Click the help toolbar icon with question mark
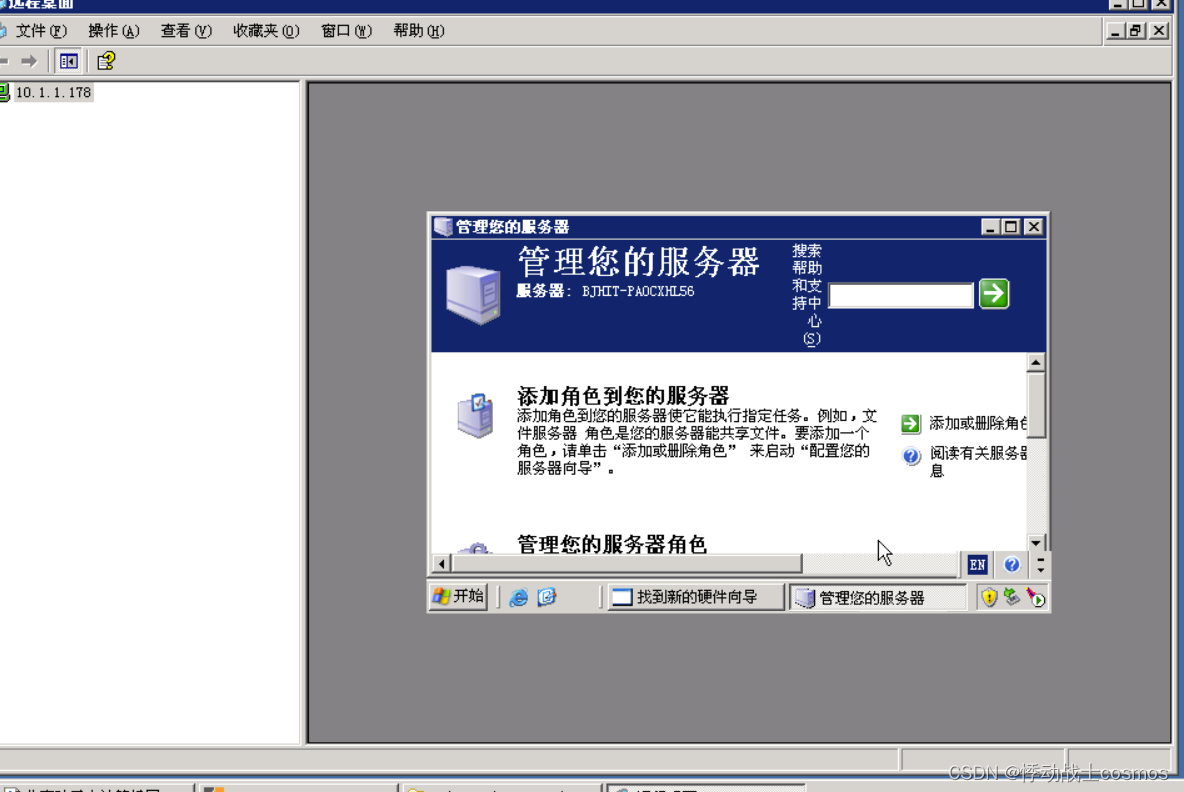This screenshot has width=1184, height=792. tap(106, 61)
